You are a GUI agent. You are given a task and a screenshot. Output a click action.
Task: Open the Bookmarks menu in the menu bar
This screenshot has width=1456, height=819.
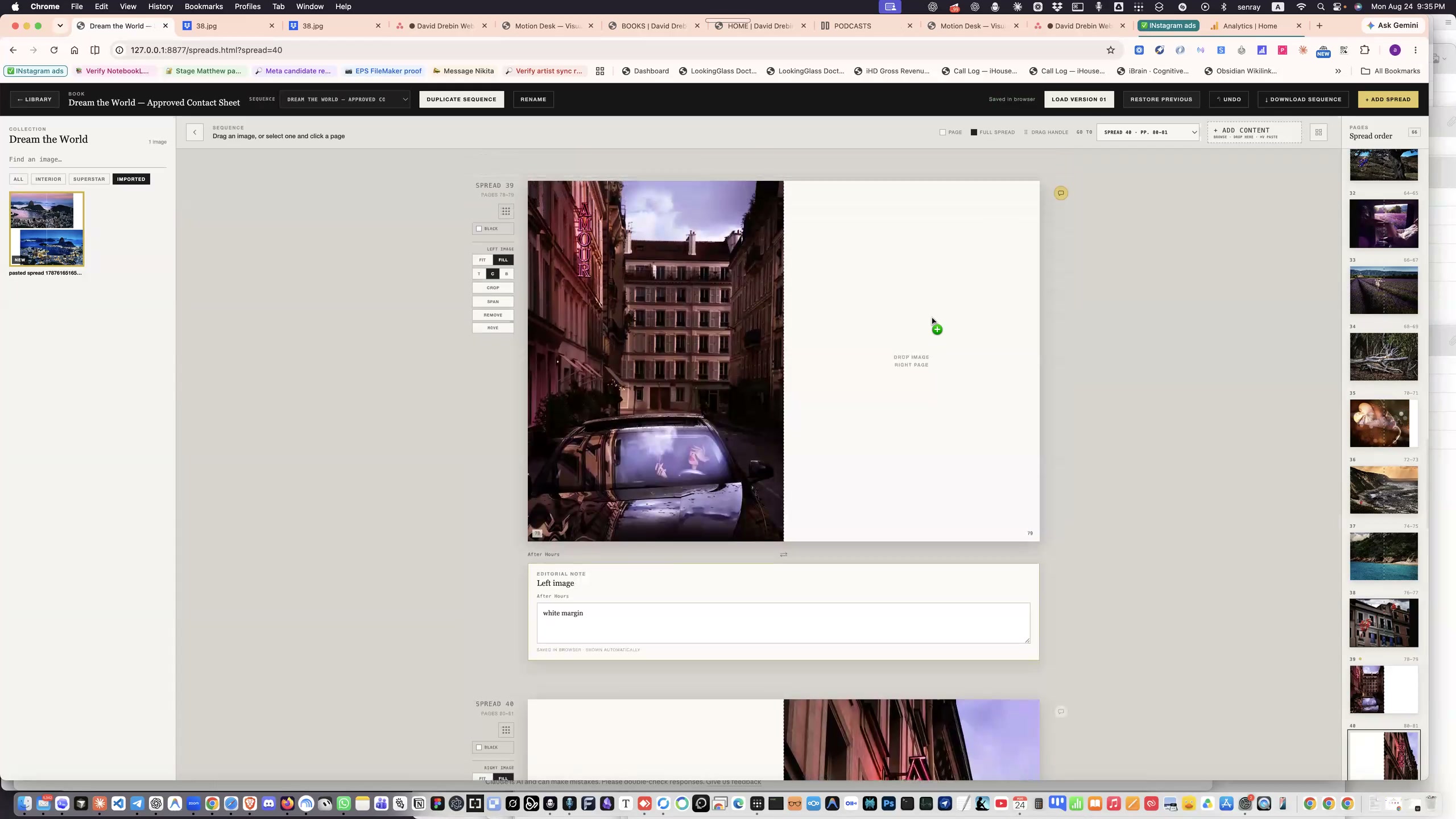tap(204, 7)
